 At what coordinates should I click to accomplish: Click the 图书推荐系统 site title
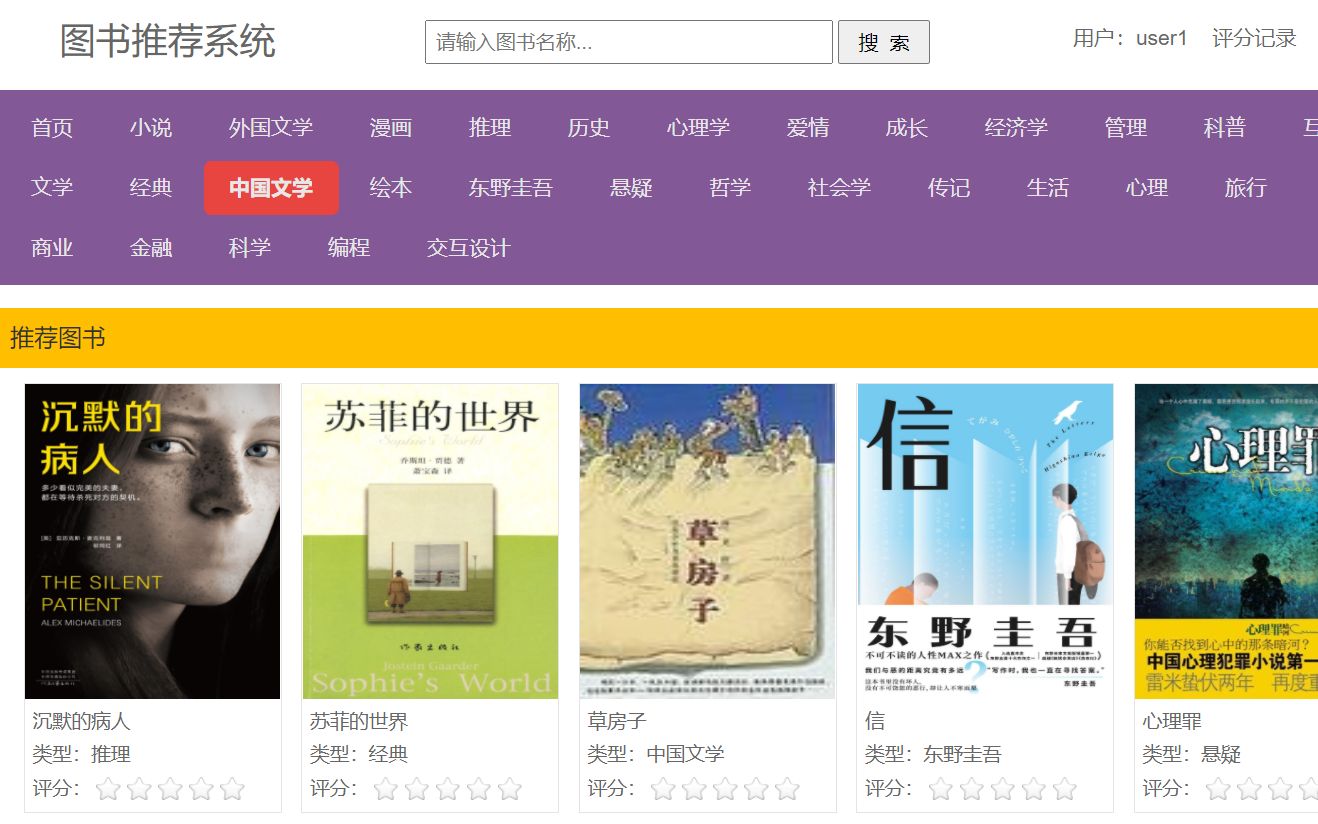click(x=168, y=42)
